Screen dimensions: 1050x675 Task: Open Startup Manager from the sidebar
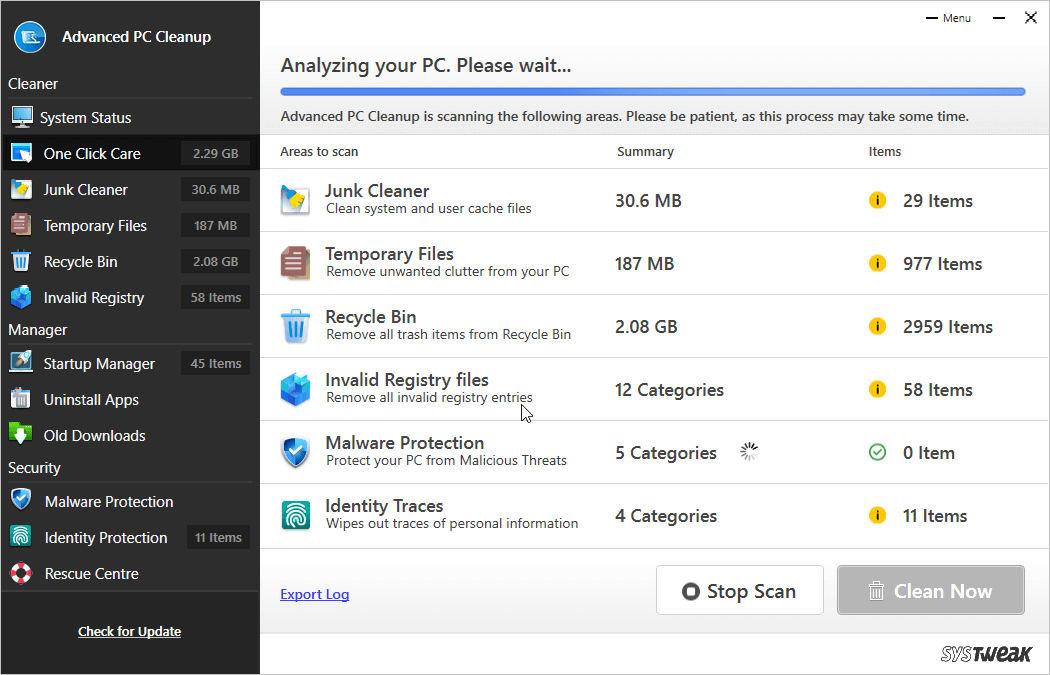coord(98,364)
